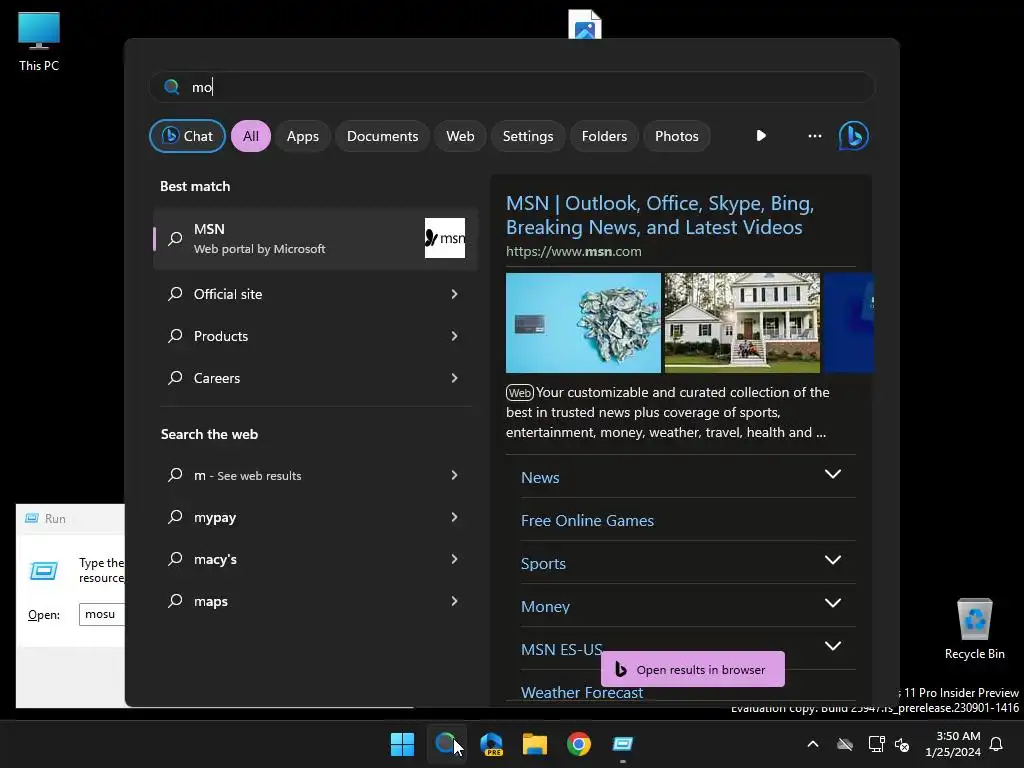Click the crumpled money news thumbnail
The image size is (1024, 768).
(x=583, y=323)
